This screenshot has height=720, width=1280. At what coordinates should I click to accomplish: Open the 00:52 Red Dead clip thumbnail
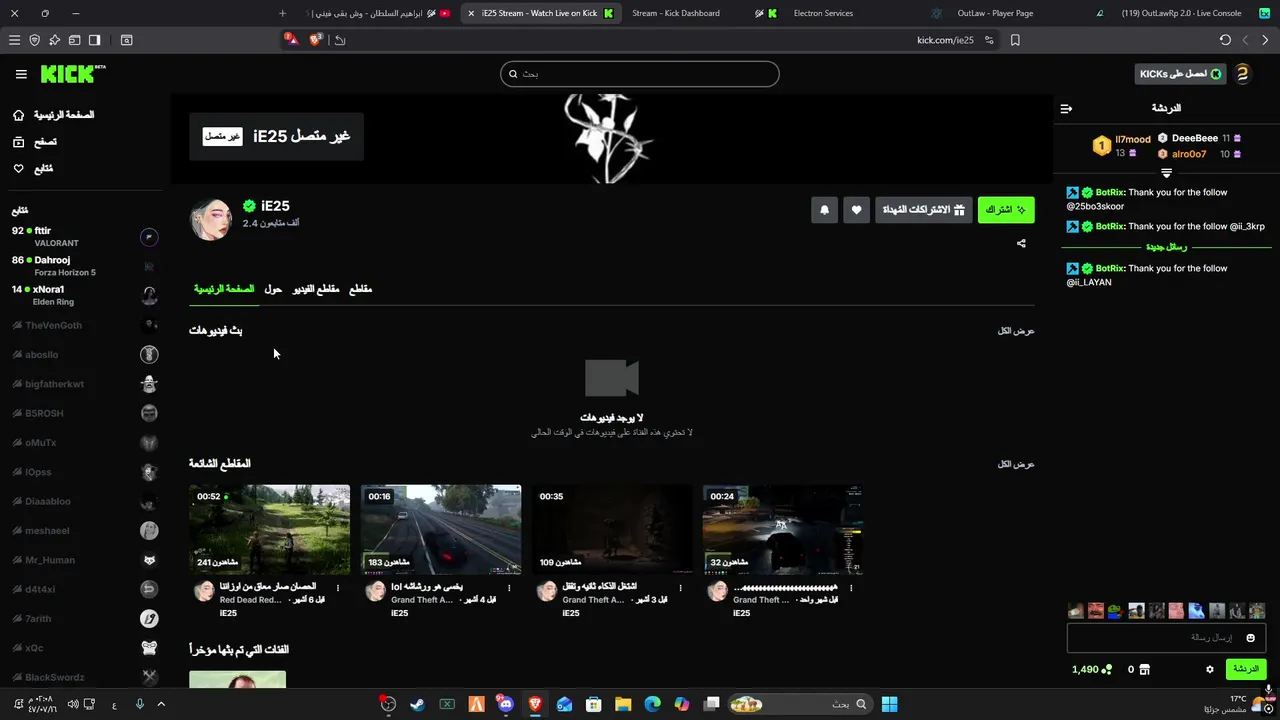click(x=270, y=530)
